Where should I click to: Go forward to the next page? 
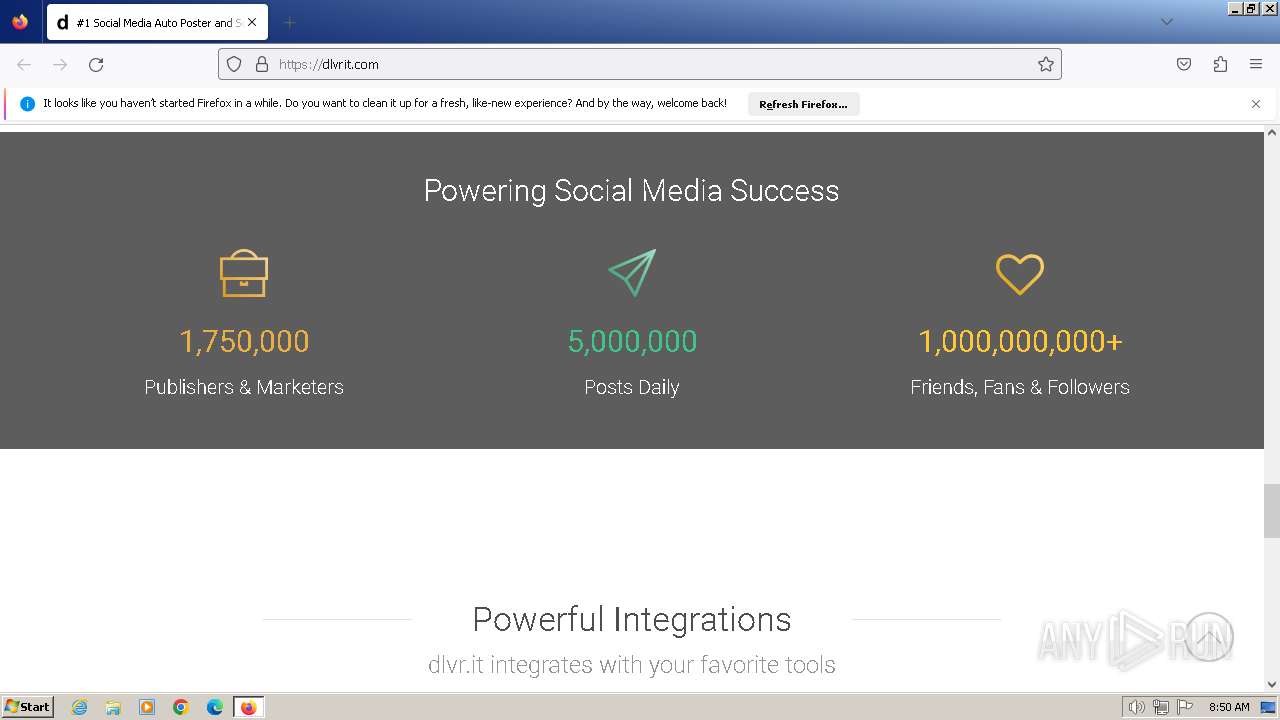tap(60, 64)
